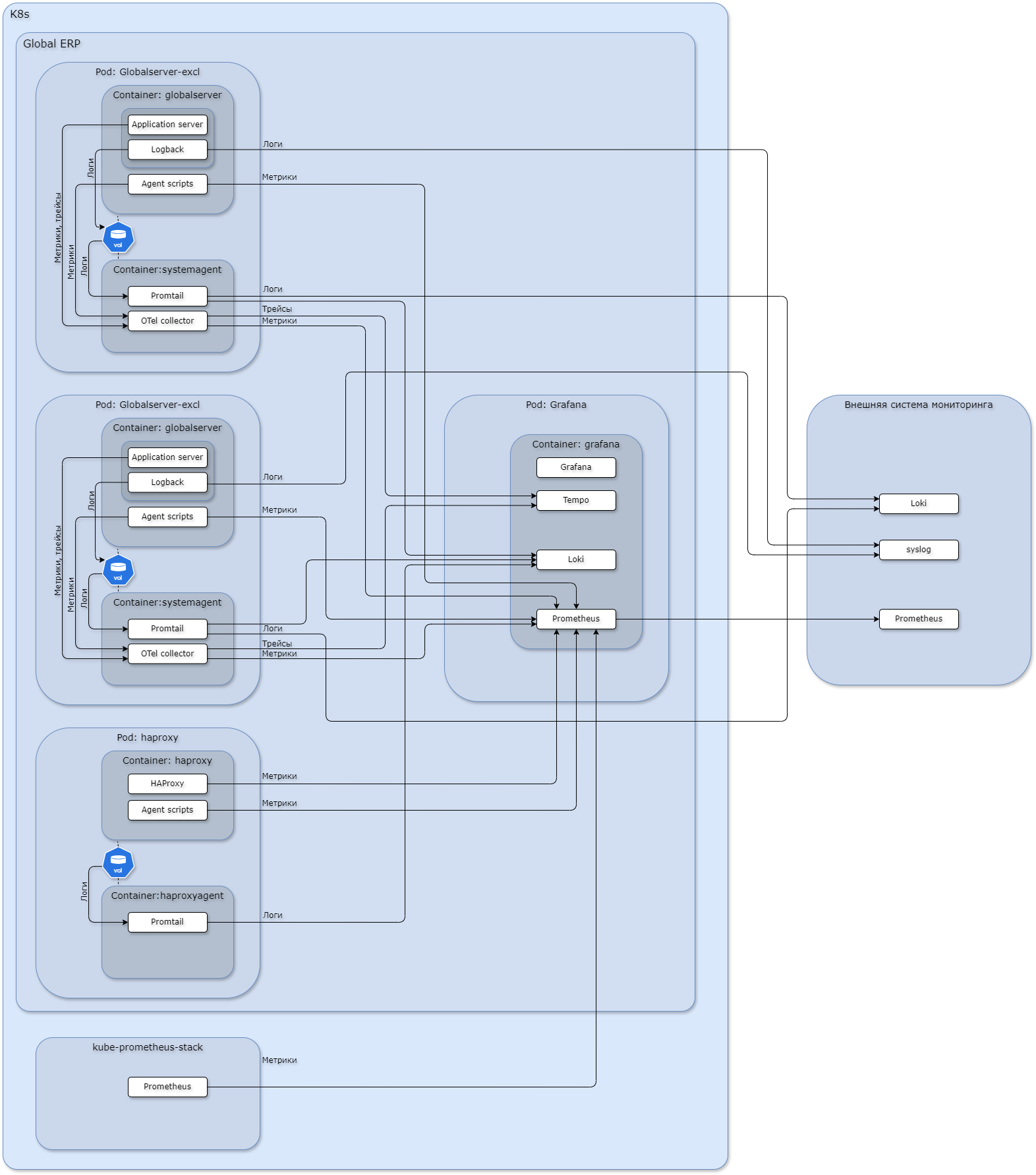Click Agent scripts in the haproxy container

[167, 810]
